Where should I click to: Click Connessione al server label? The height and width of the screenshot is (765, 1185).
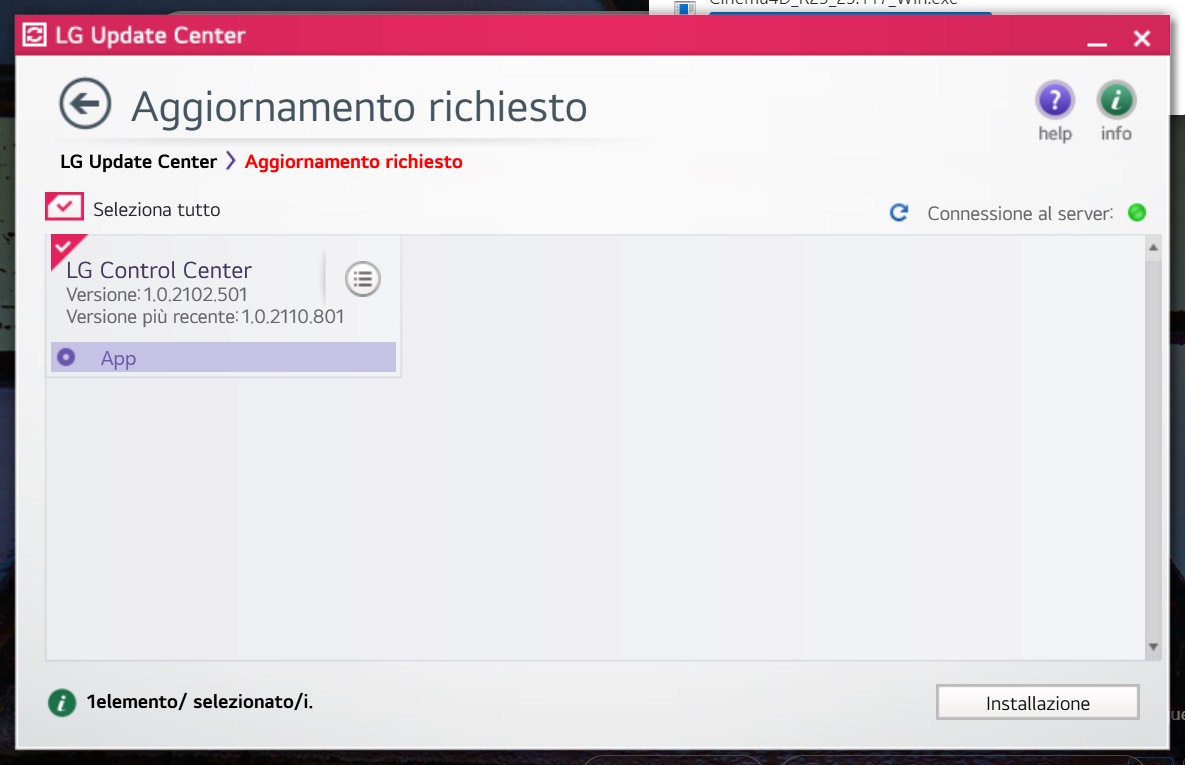1020,214
